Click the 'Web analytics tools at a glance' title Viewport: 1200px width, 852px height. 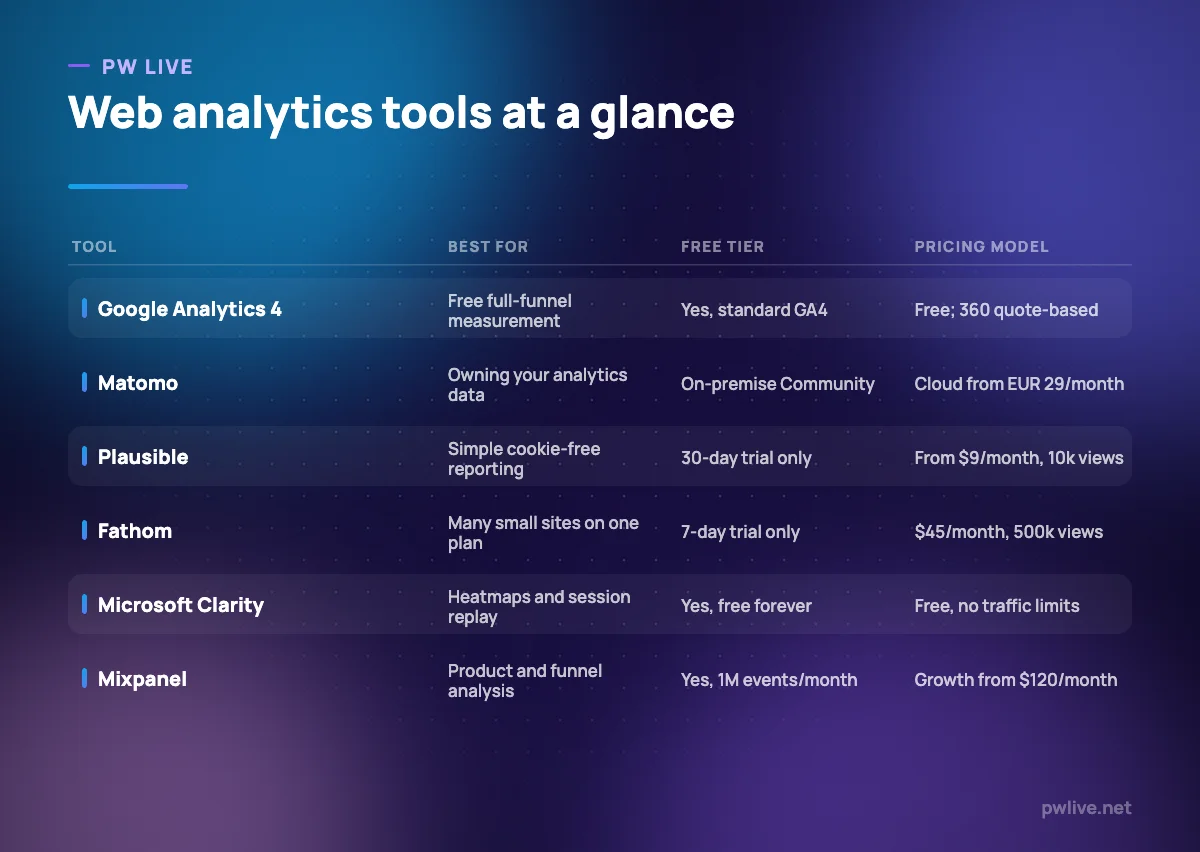401,113
